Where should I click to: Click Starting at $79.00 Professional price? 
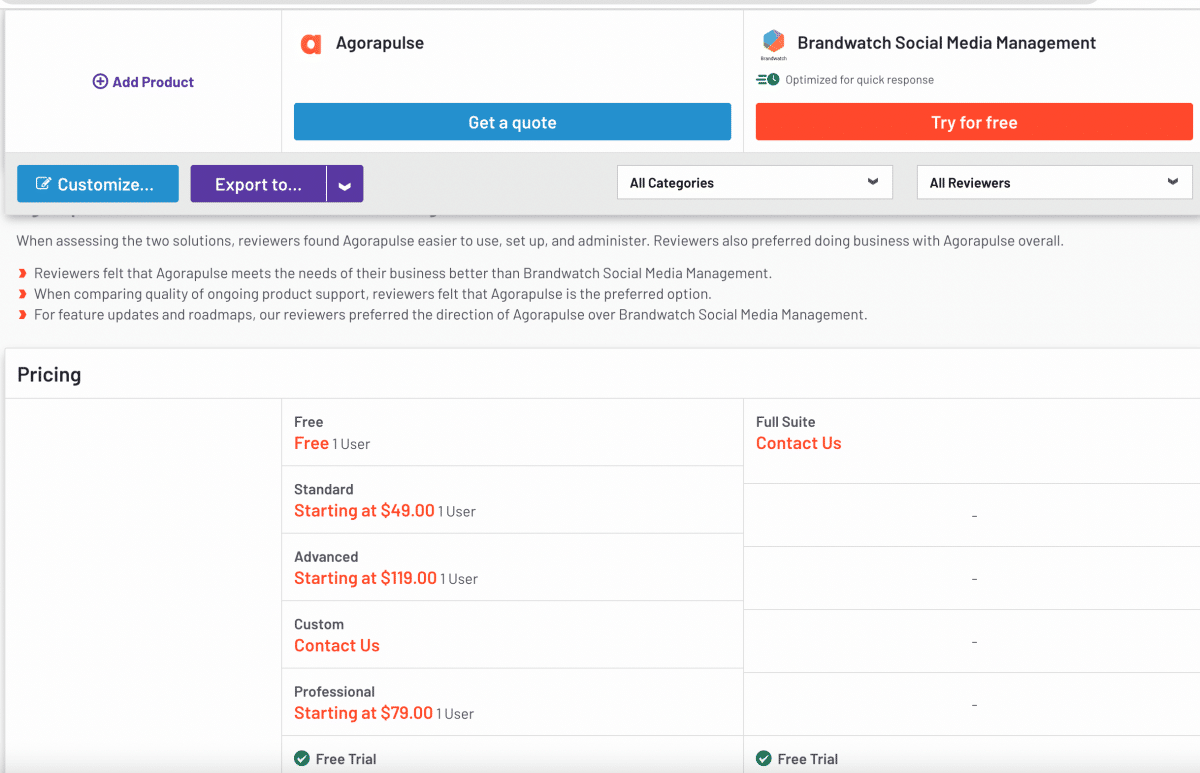(x=363, y=713)
